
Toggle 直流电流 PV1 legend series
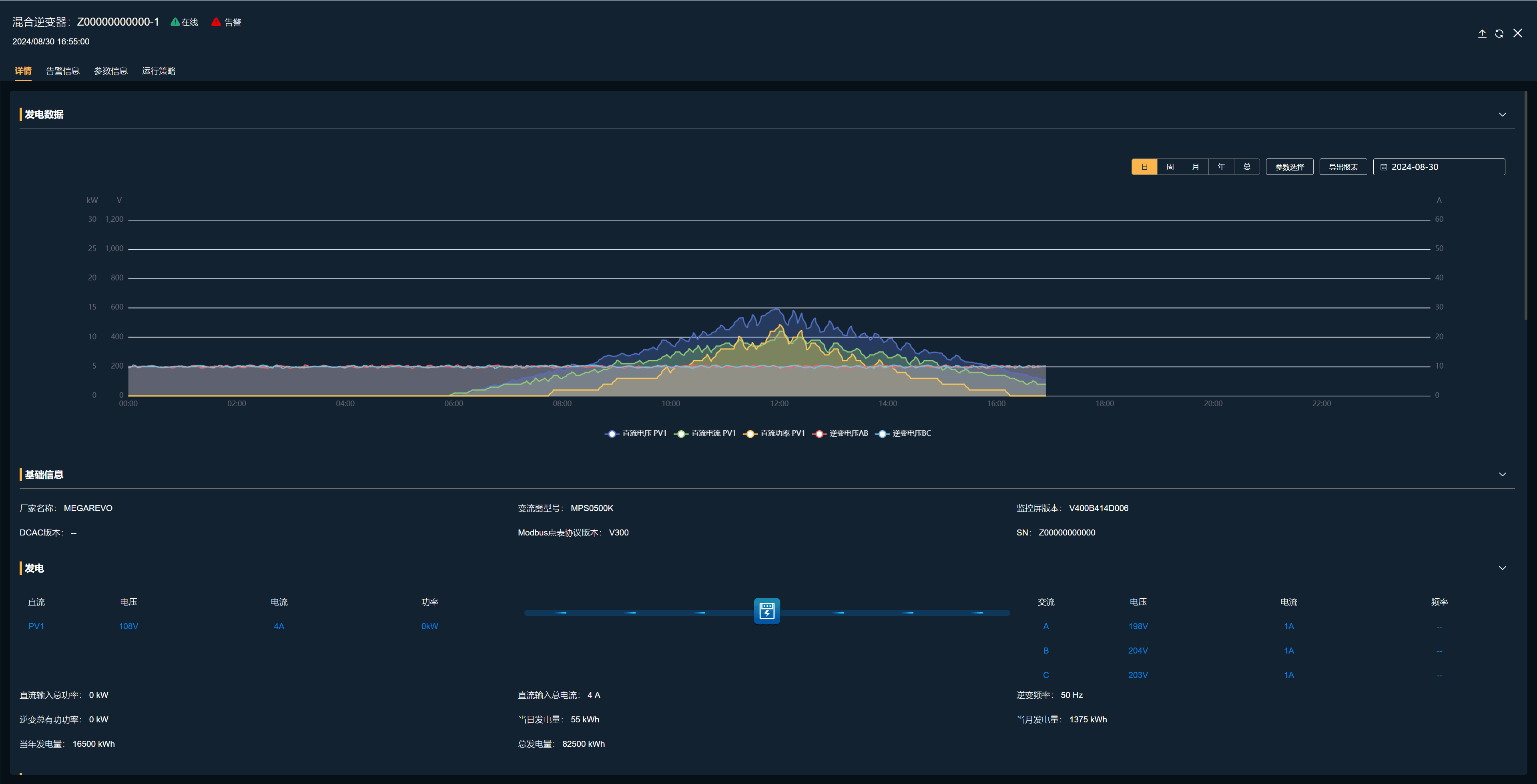coord(704,434)
